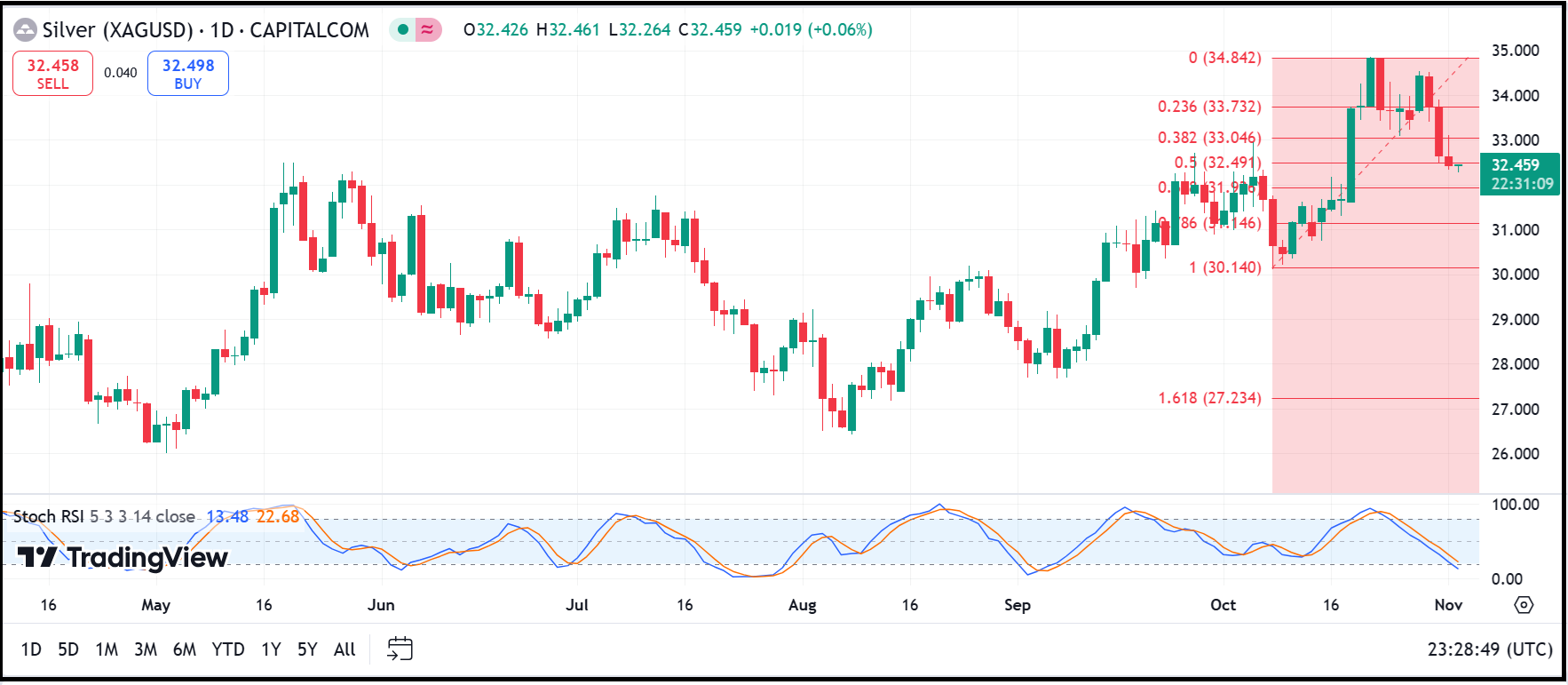Screen dimensions: 1568x685
Task: Click the 0.5 (32.491) Fibonacci level label
Action: (1217, 163)
